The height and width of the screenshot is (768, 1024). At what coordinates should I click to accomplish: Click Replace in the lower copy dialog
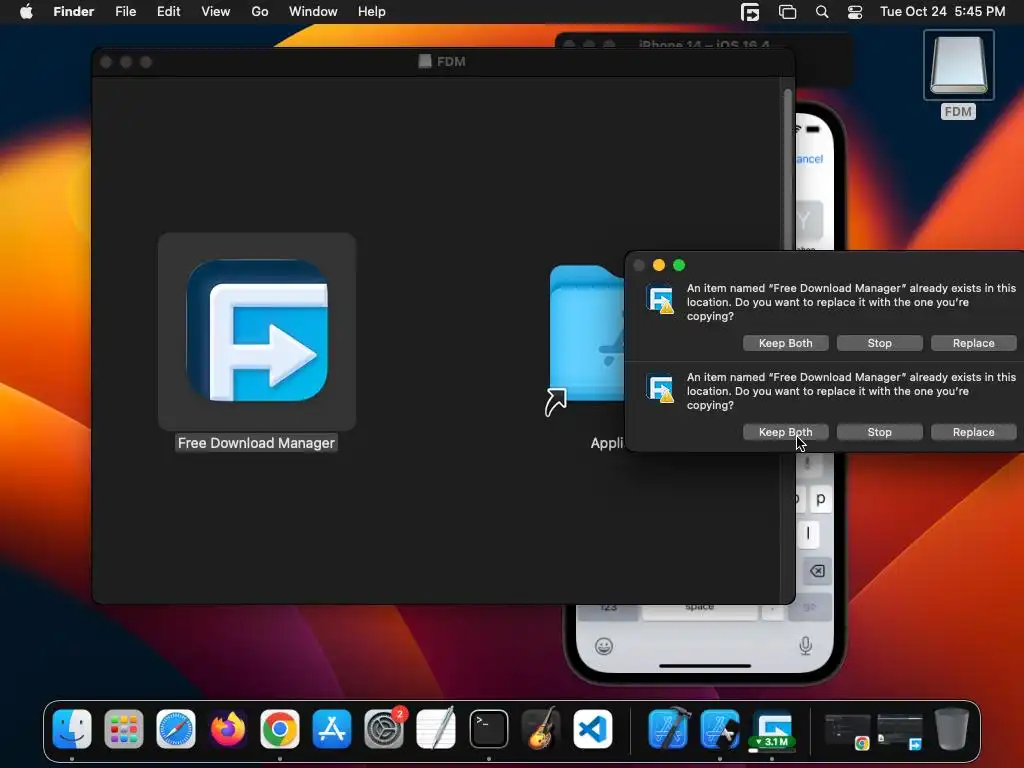[x=974, y=432]
